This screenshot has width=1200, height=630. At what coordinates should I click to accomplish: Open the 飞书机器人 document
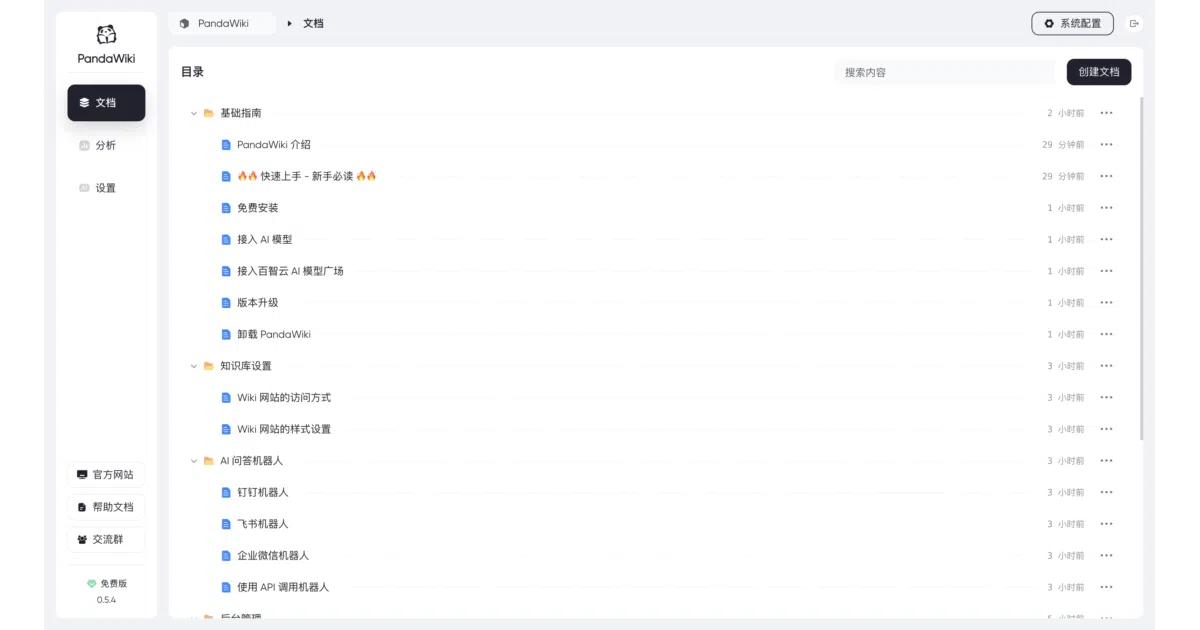263,524
